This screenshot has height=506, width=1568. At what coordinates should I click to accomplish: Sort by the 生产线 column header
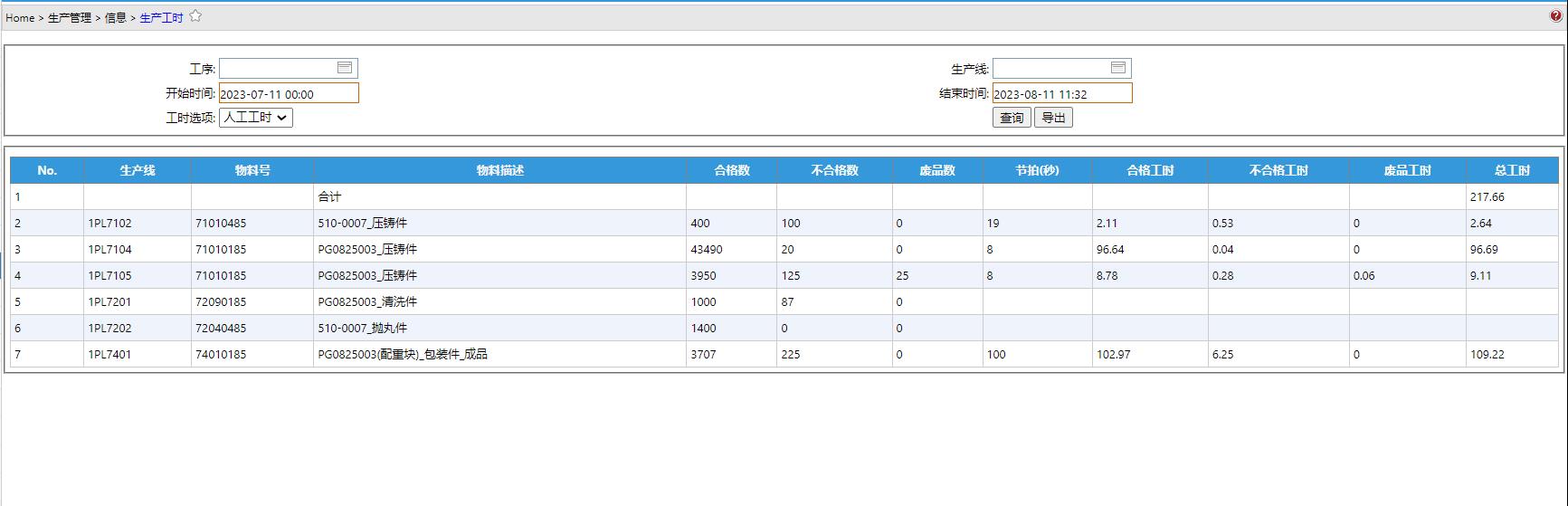tap(138, 170)
